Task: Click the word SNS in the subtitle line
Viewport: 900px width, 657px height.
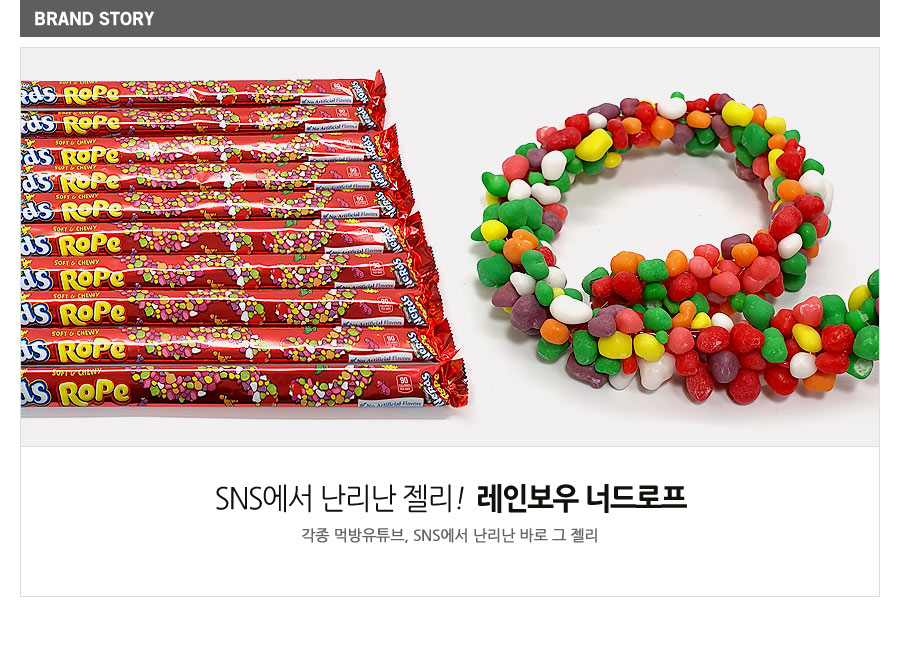Action: pos(426,535)
